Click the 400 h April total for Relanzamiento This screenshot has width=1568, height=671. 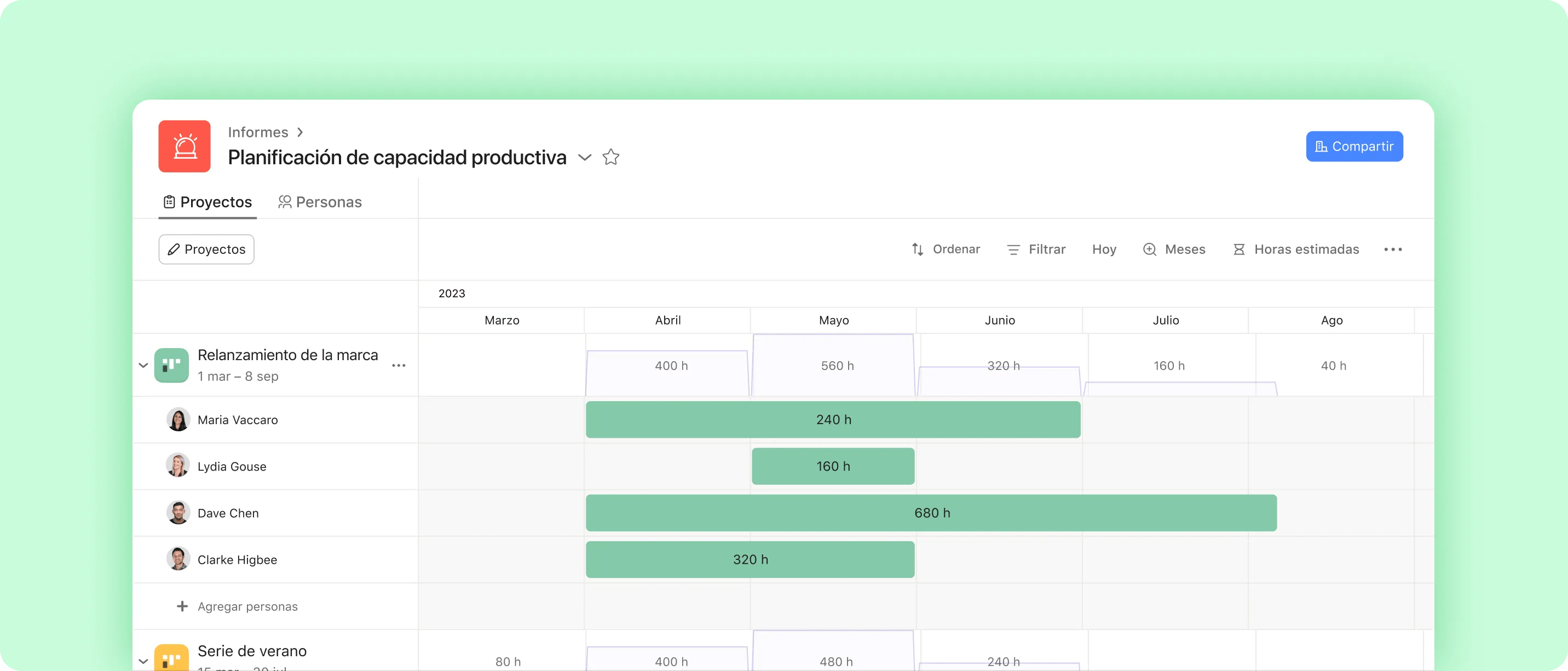(x=671, y=366)
